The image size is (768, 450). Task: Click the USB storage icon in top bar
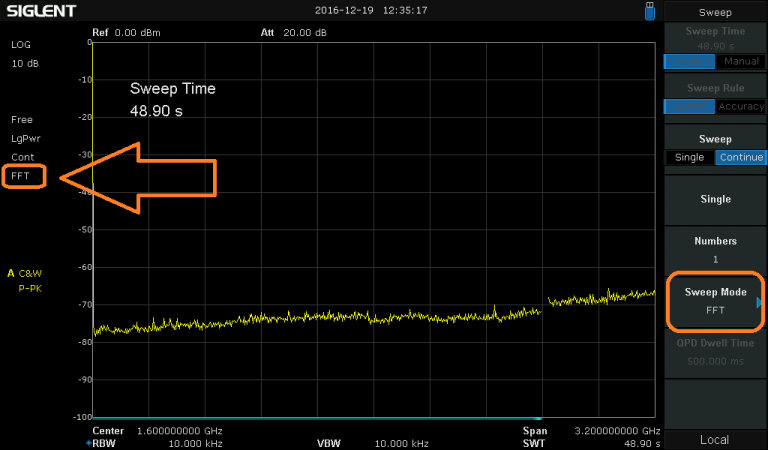(650, 11)
